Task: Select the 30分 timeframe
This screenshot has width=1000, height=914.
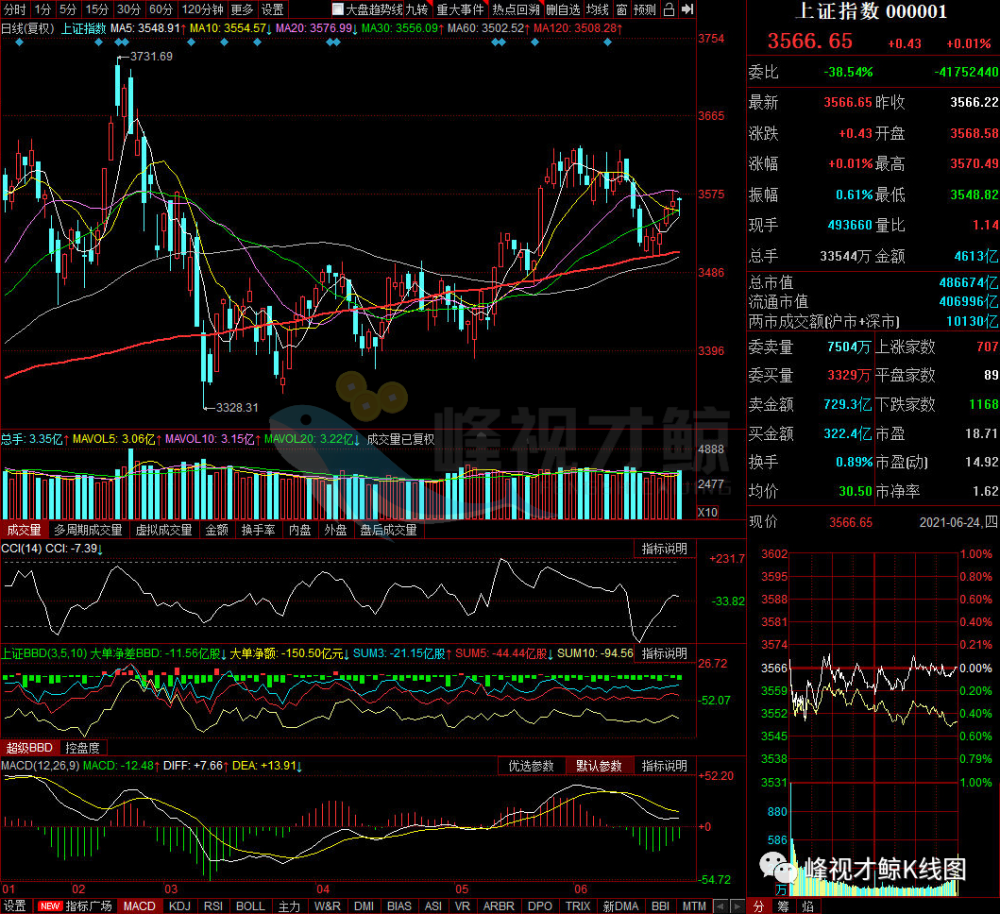Action: click(x=129, y=10)
